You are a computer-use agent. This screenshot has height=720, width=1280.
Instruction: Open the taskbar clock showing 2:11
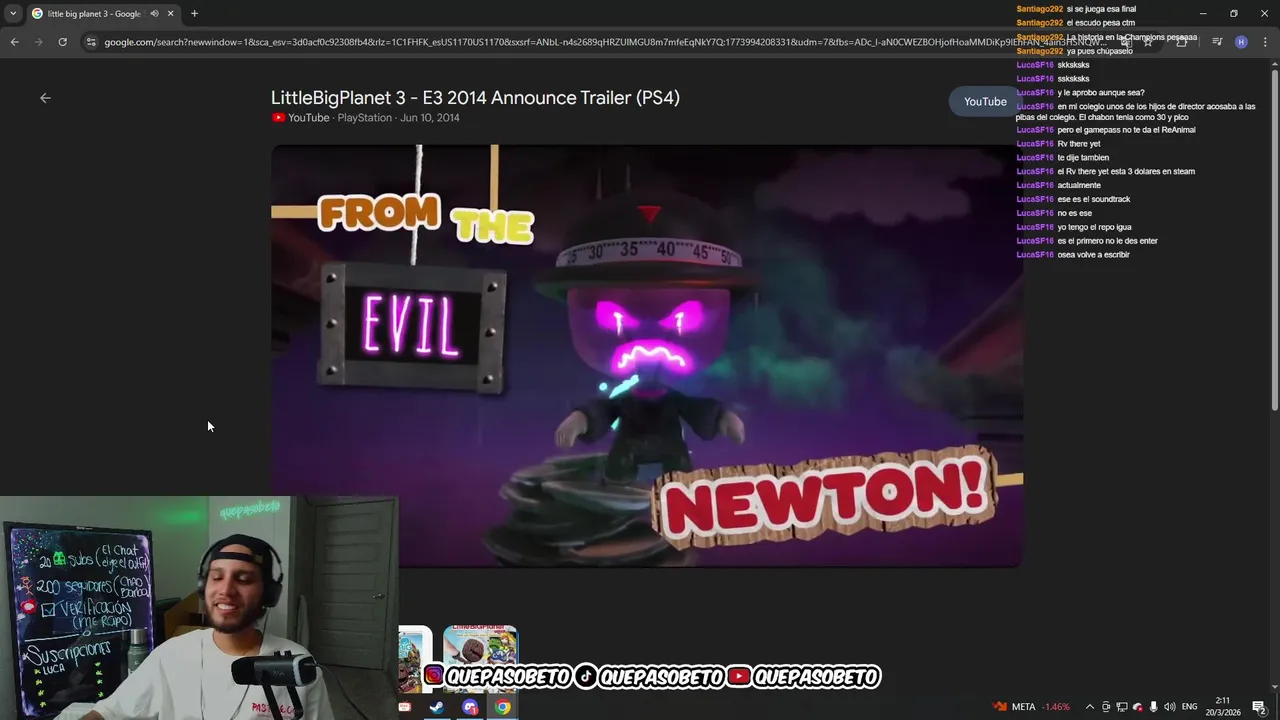[1222, 707]
